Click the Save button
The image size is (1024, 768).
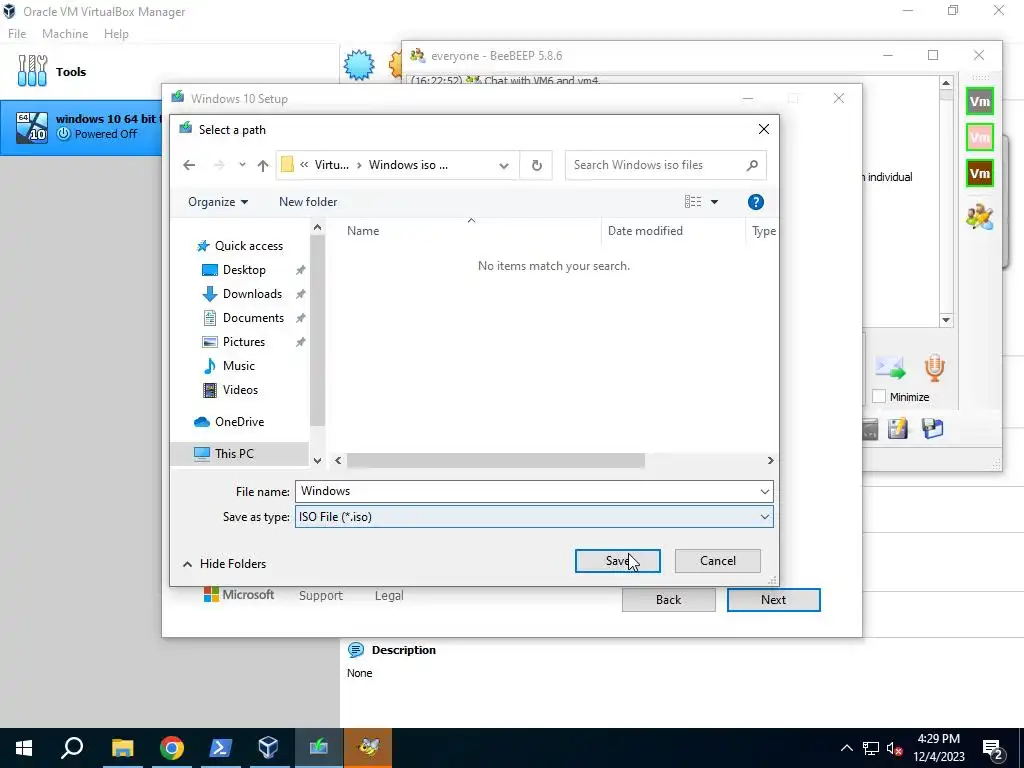(x=617, y=561)
